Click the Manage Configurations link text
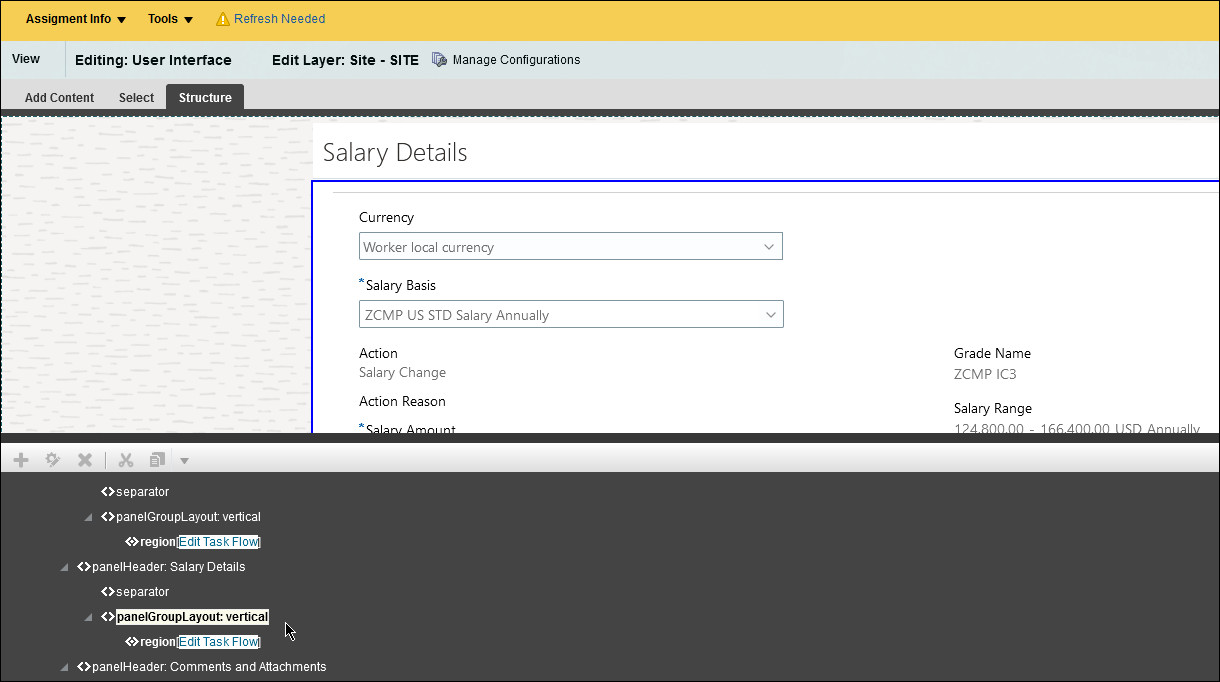 click(516, 60)
